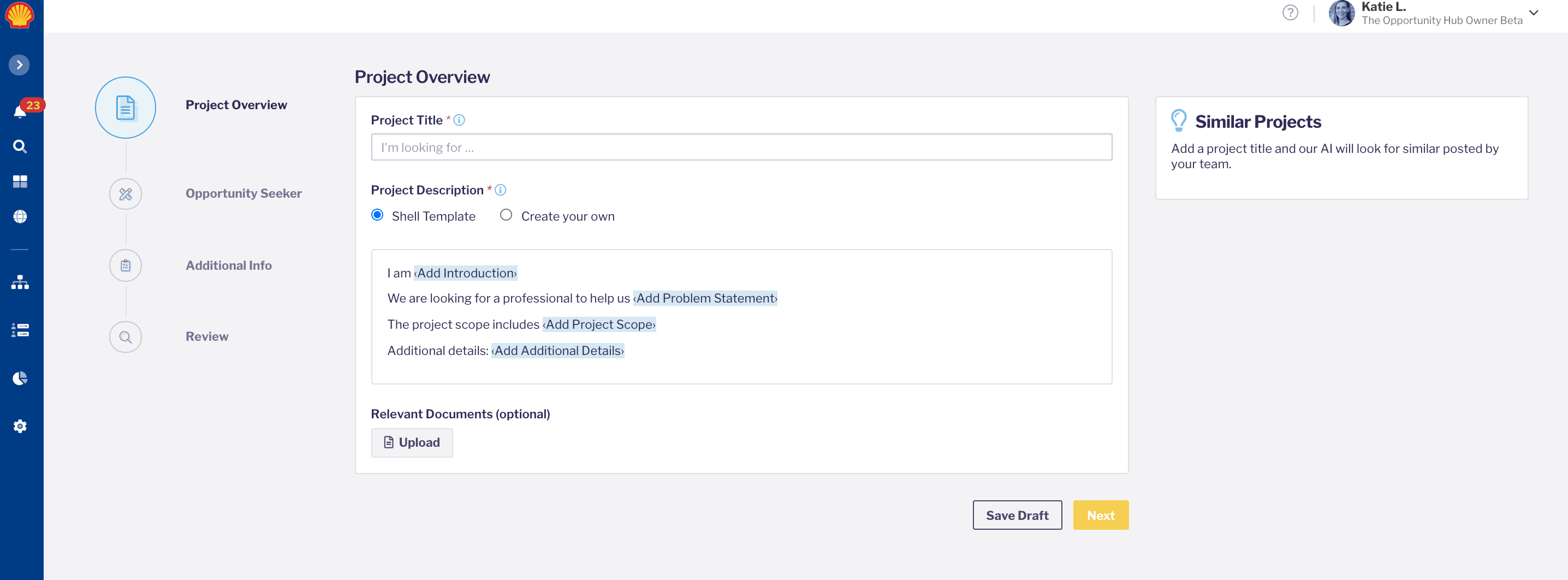
Task: Open the list view sidebar icon
Action: 20,330
